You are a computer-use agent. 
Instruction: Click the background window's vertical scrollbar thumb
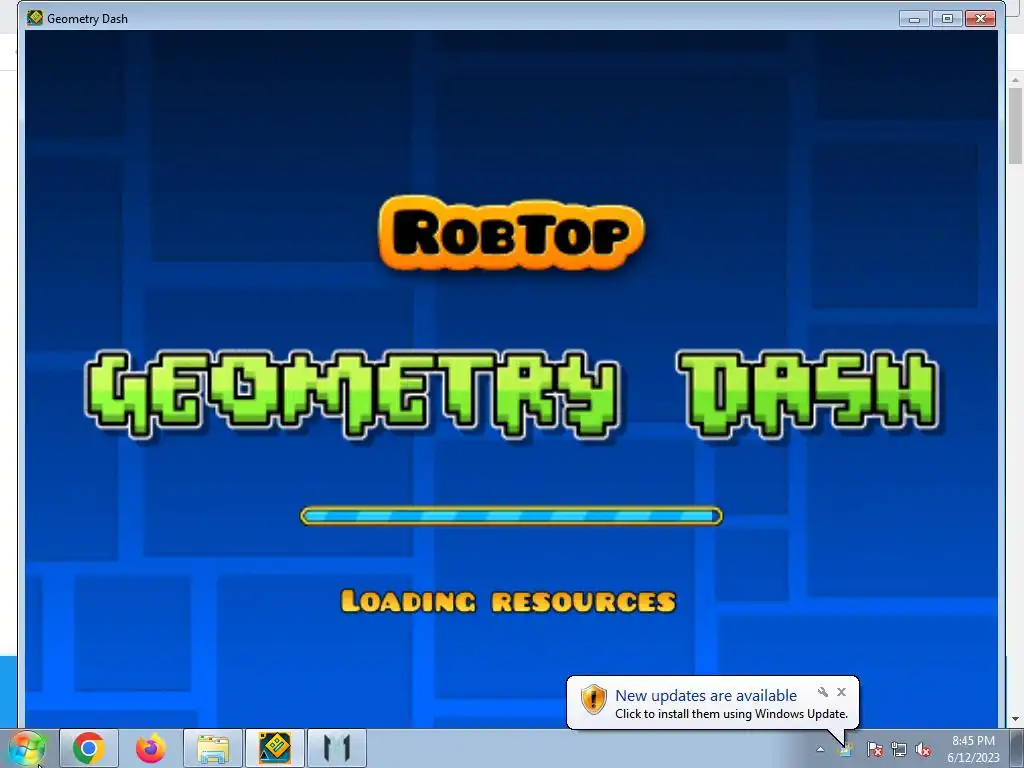point(1016,125)
